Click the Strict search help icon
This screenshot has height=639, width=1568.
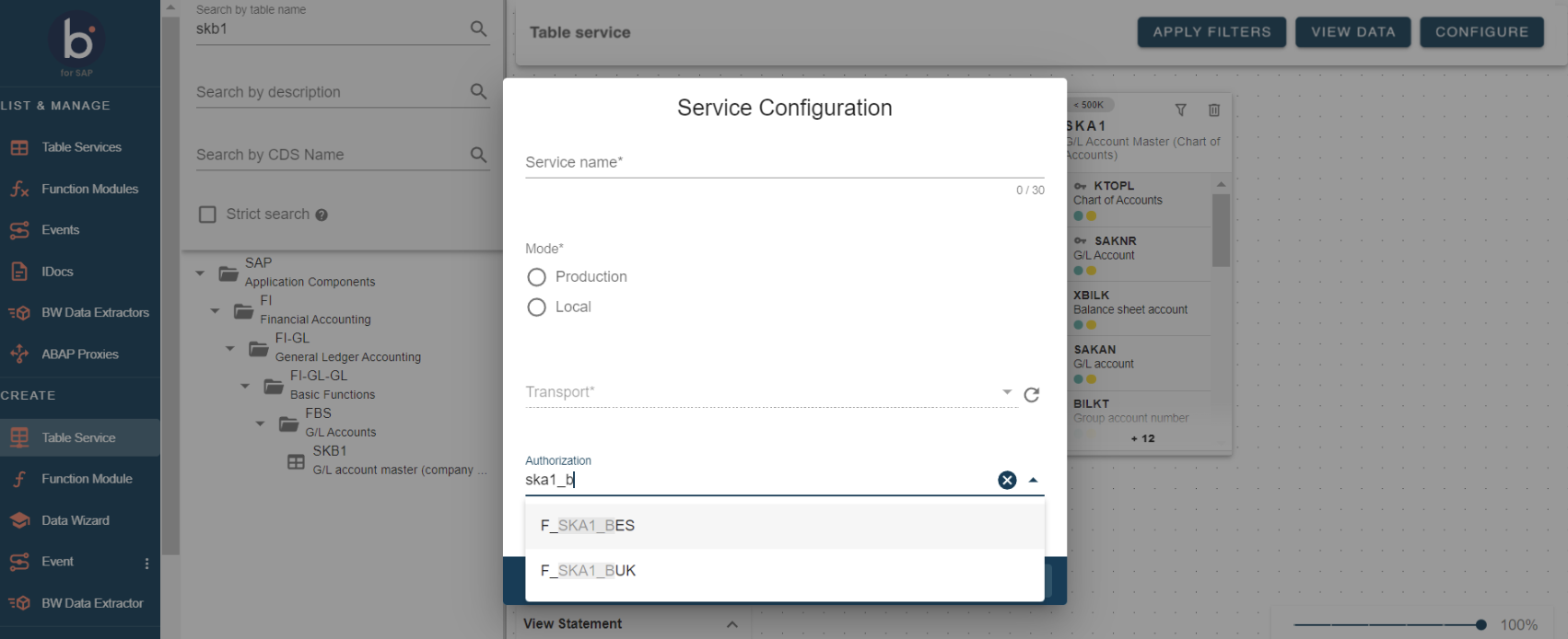322,215
